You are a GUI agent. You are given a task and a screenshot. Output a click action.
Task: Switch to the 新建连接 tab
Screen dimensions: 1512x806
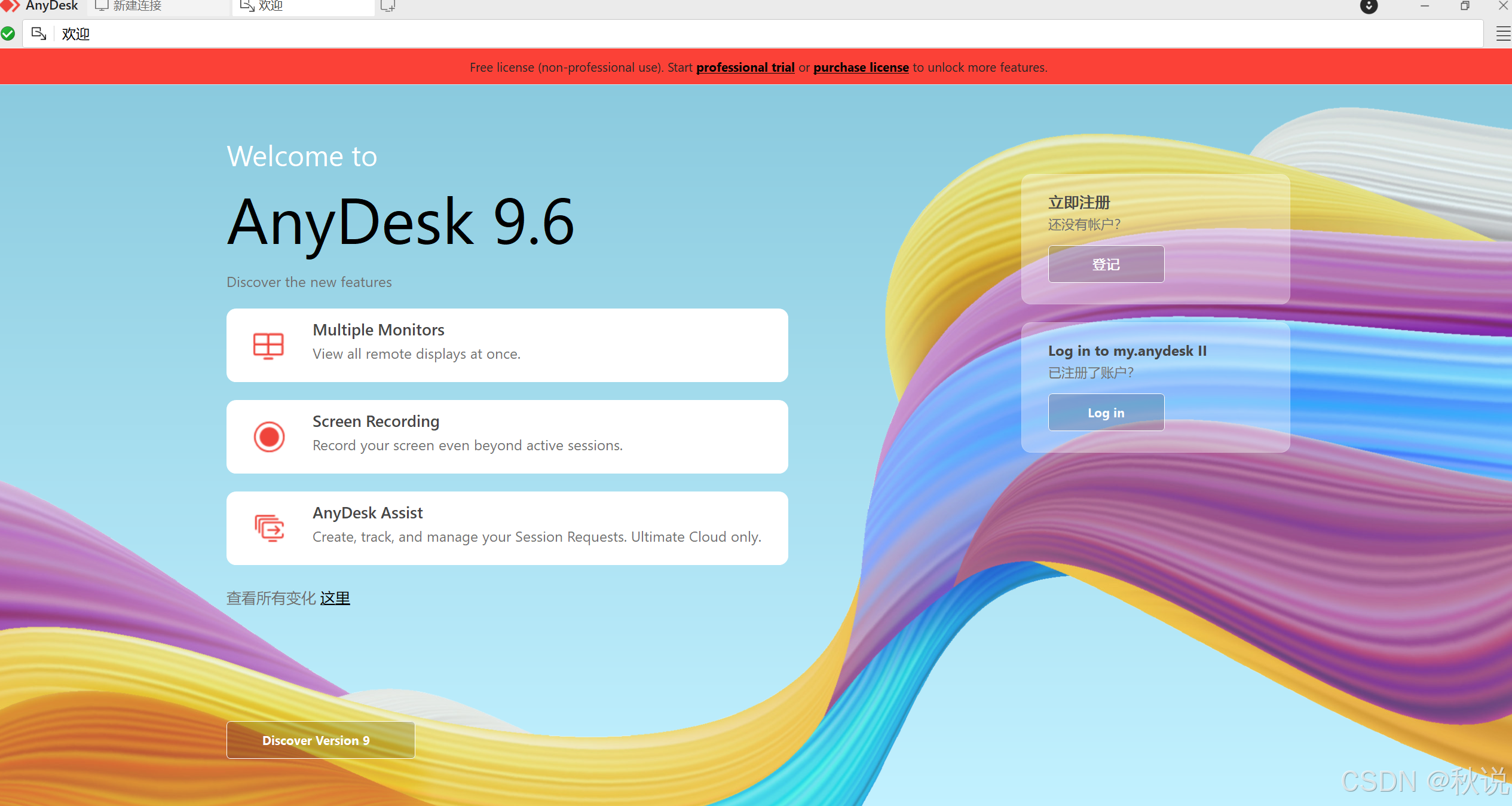(136, 6)
